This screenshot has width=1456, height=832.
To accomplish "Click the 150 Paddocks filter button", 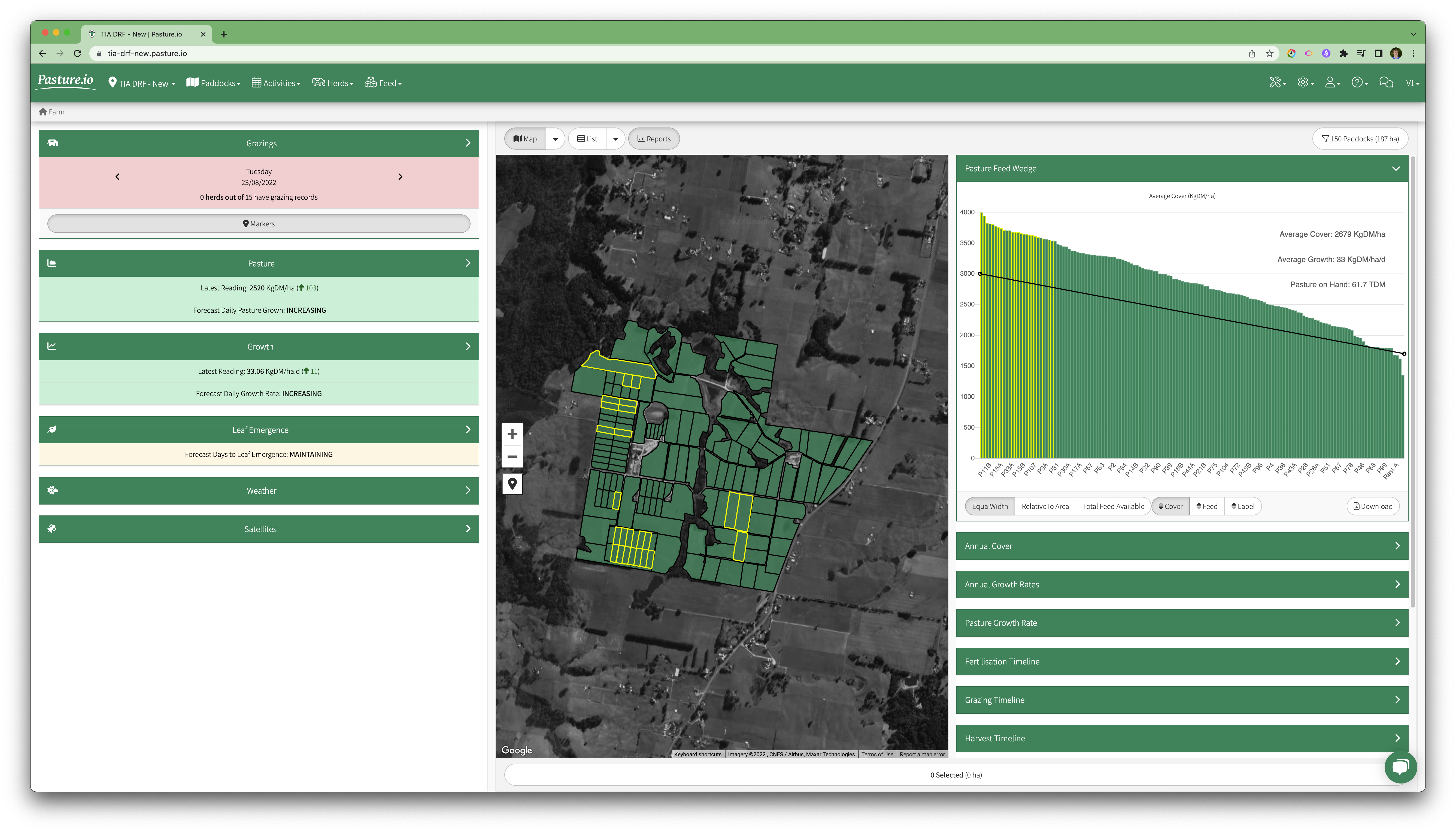I will 1360,139.
